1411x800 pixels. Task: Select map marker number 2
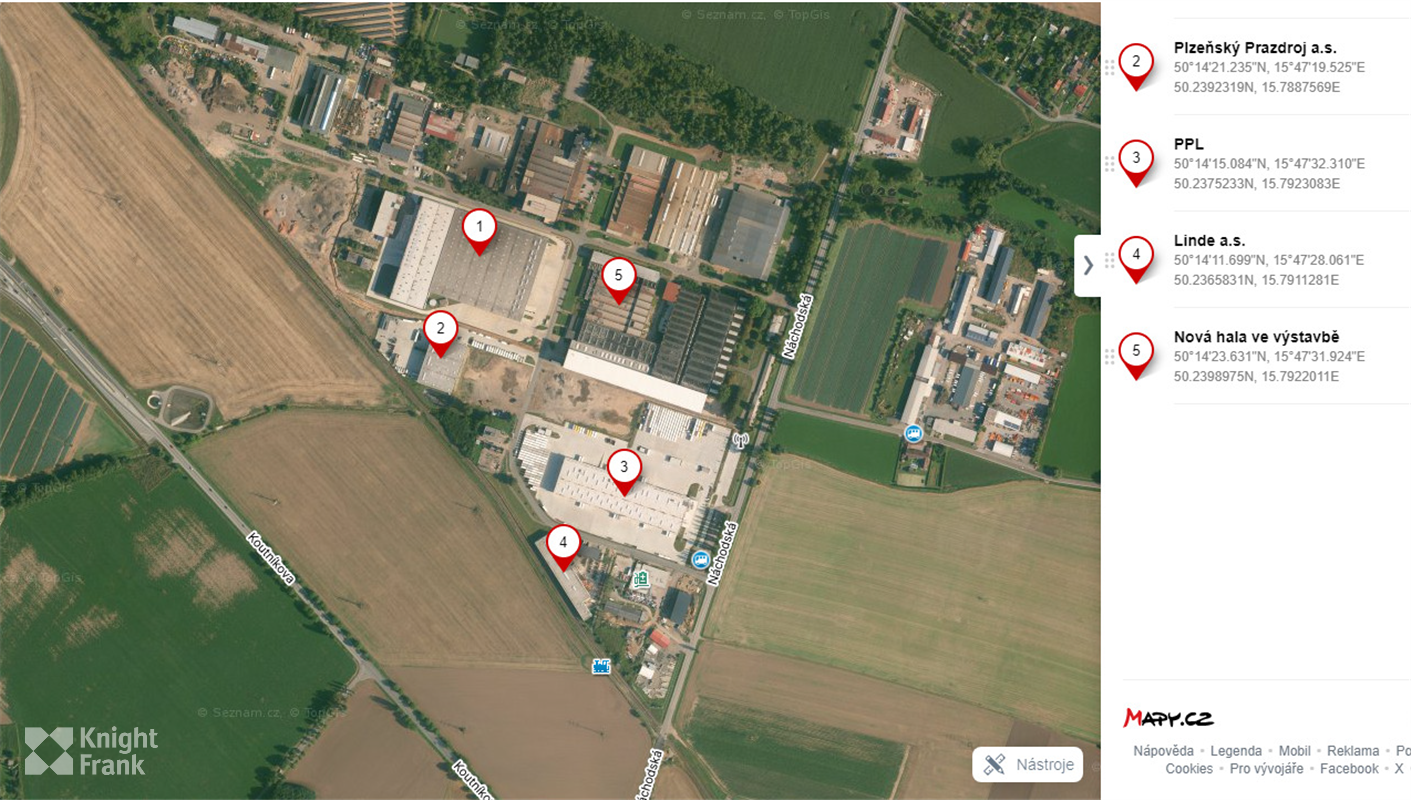(x=440, y=332)
